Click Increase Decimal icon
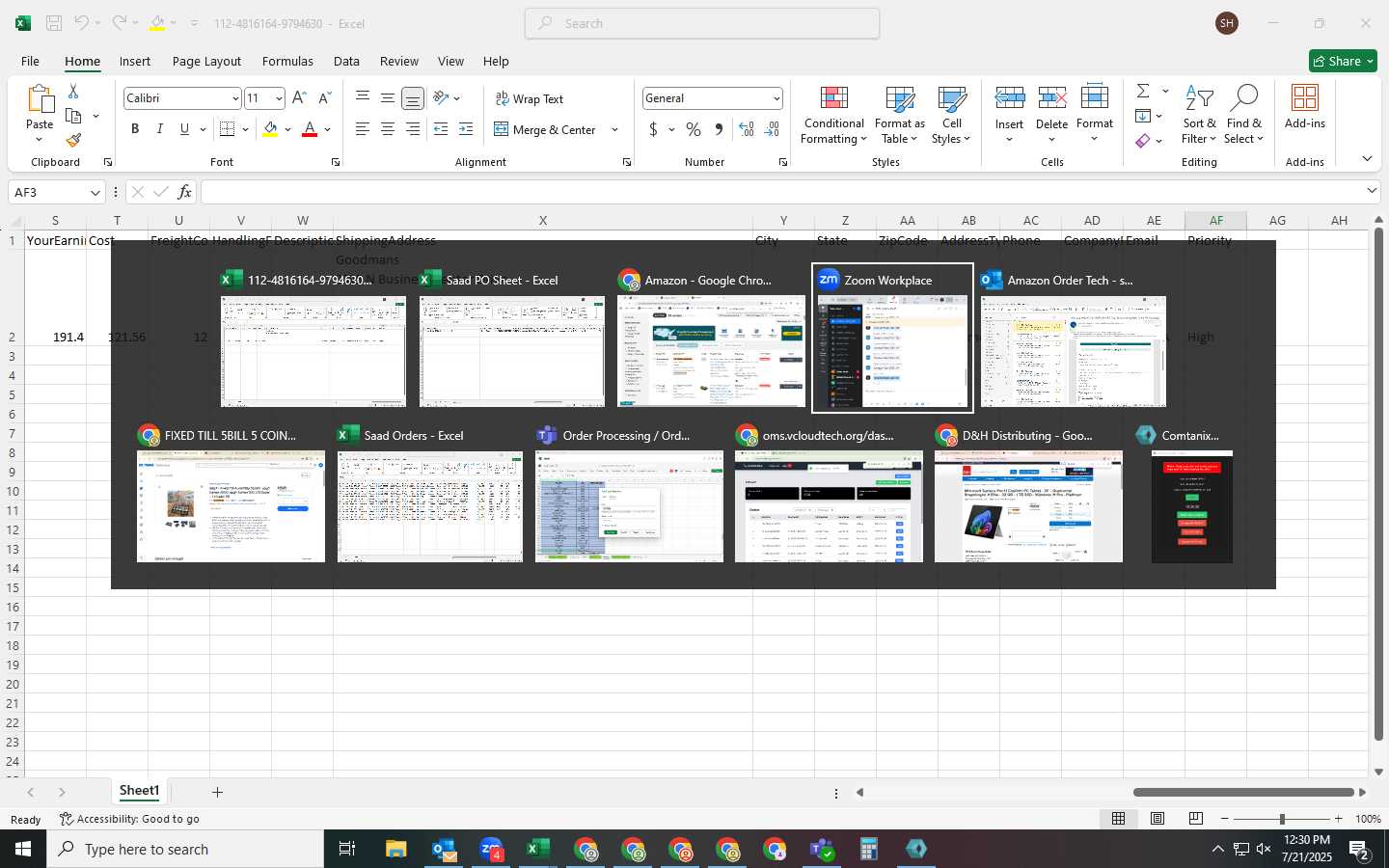1389x868 pixels. click(746, 129)
